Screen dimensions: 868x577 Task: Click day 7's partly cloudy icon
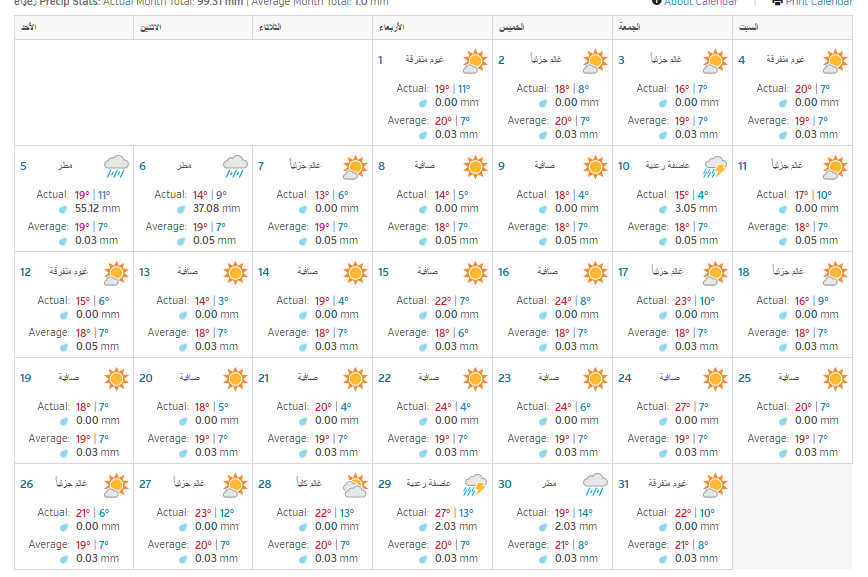click(x=355, y=167)
